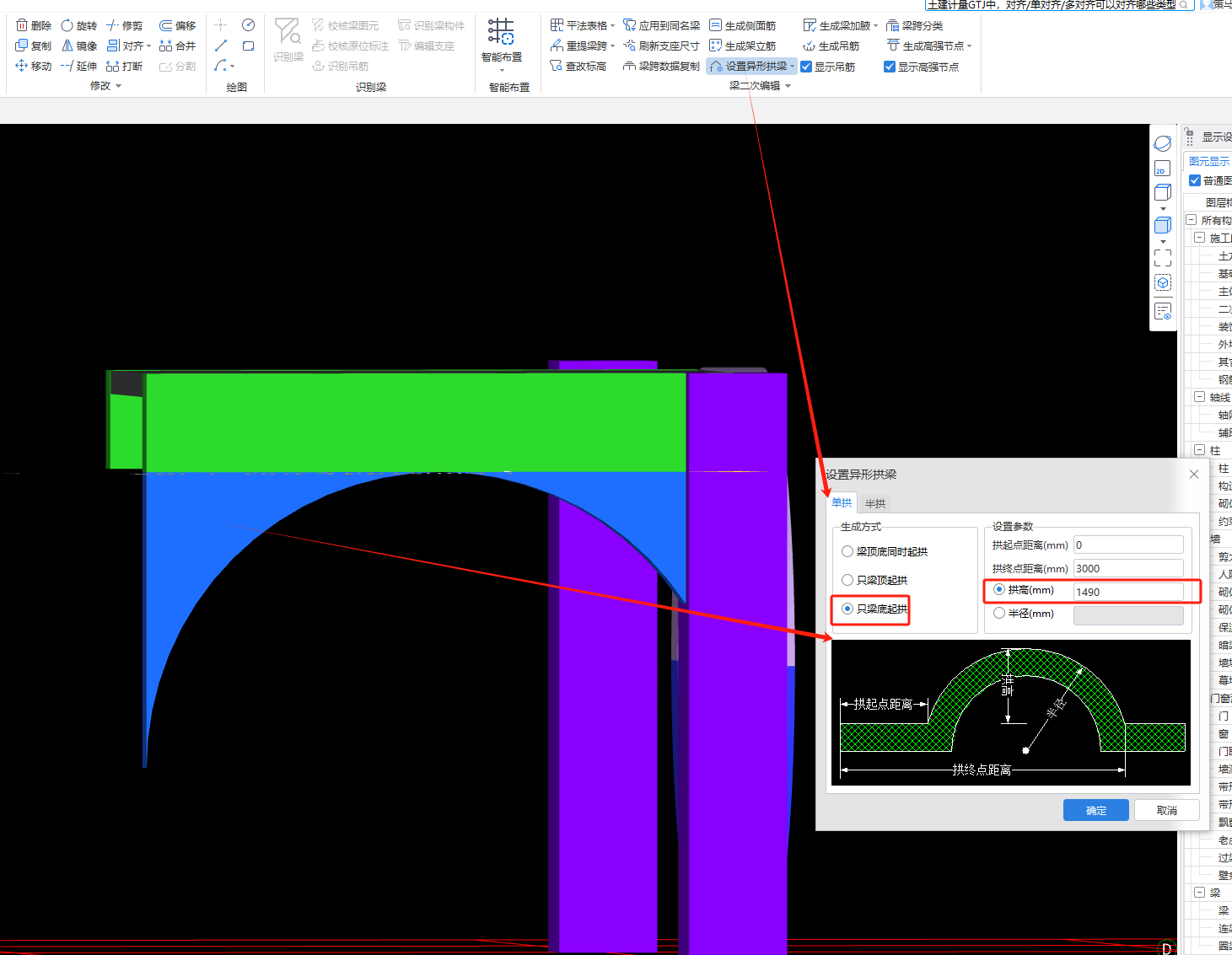Click the help search box at top
Screen dimensions: 1232x955
pos(1059,5)
